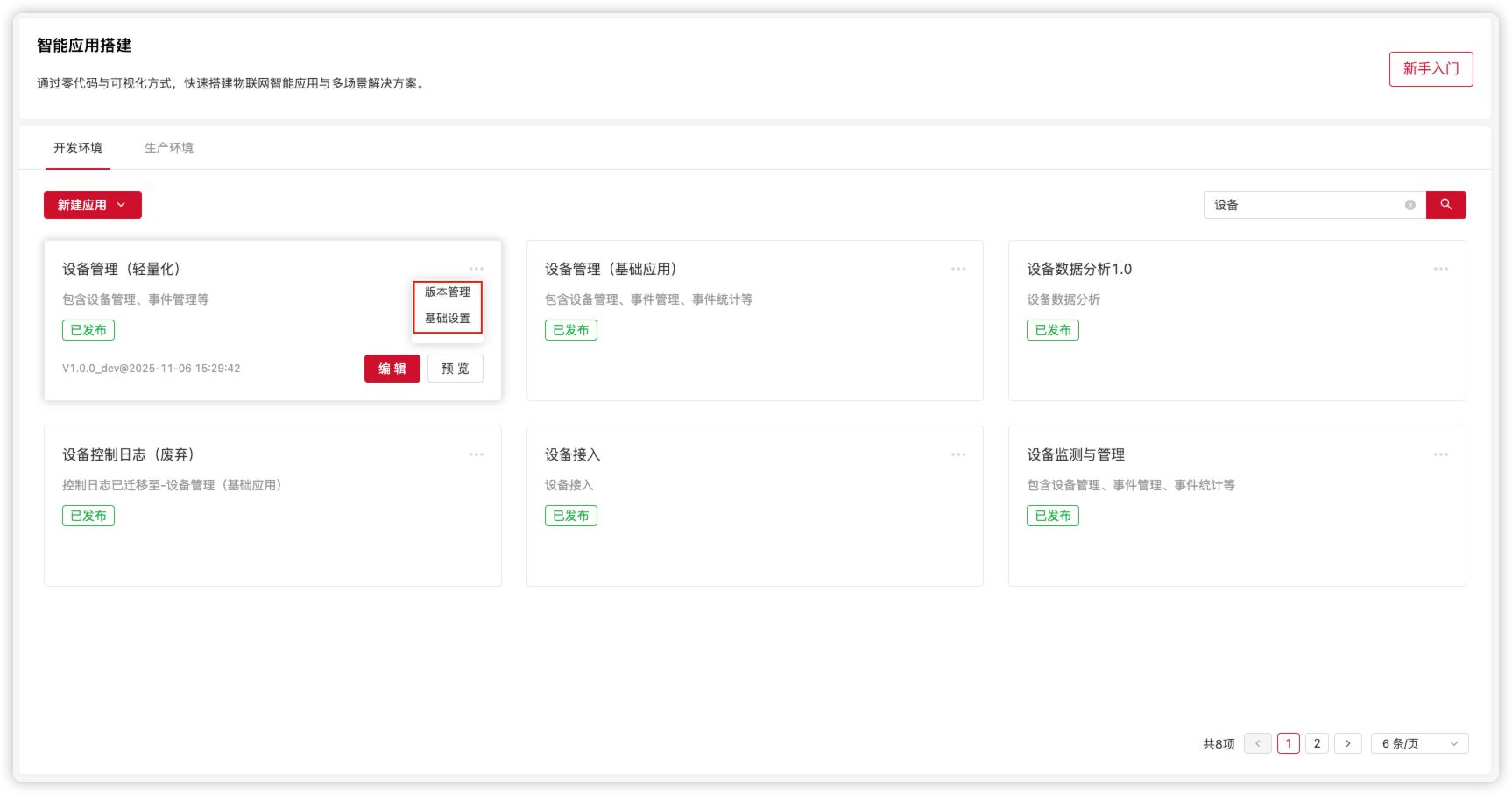This screenshot has height=795, width=1512.
Task: Go to next page with right arrow
Action: (1347, 742)
